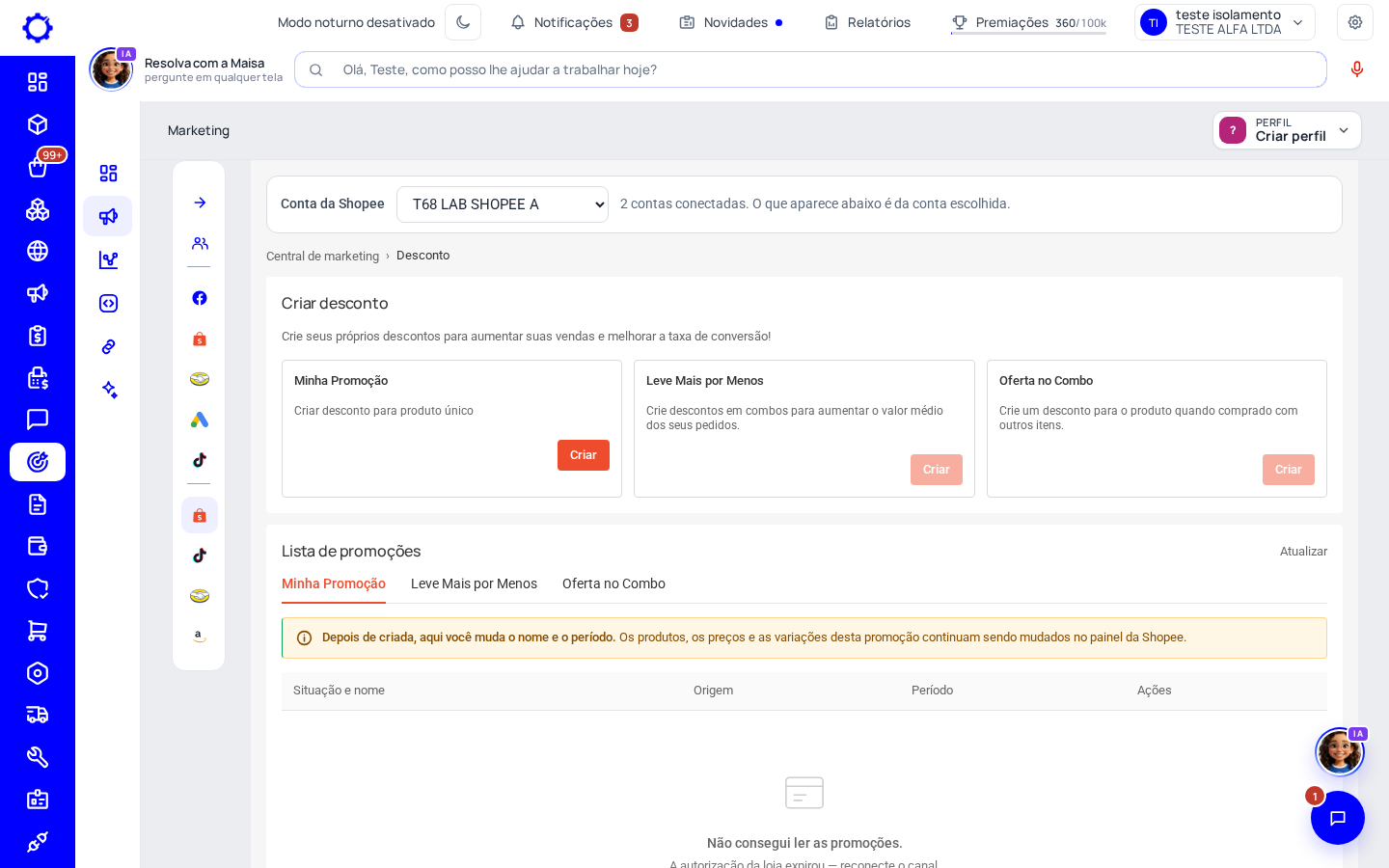
Task: Open the products cube icon in the blue sidebar
Action: pyautogui.click(x=38, y=124)
